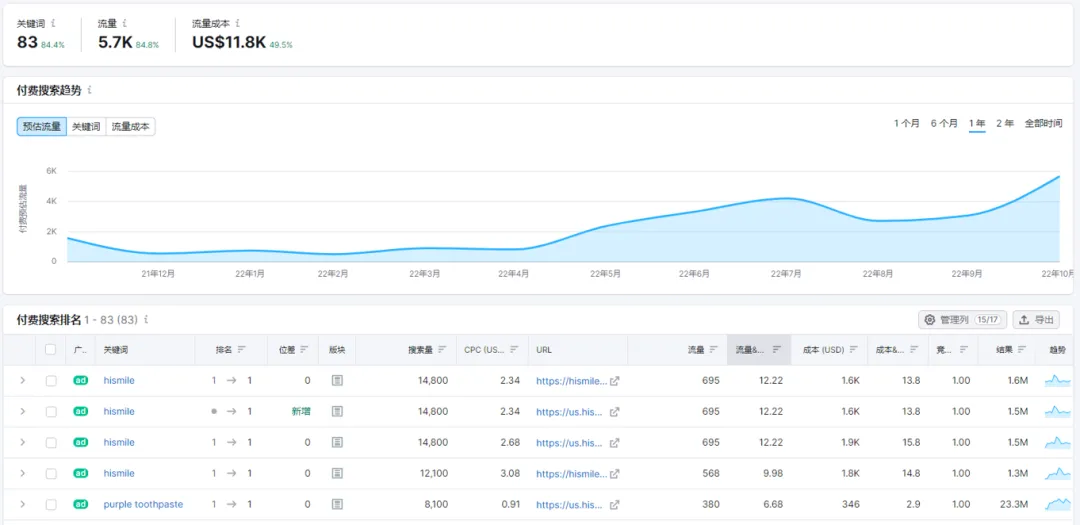Check the box for 2.68 CPC hismile row
The width and height of the screenshot is (1080, 525).
[51, 442]
